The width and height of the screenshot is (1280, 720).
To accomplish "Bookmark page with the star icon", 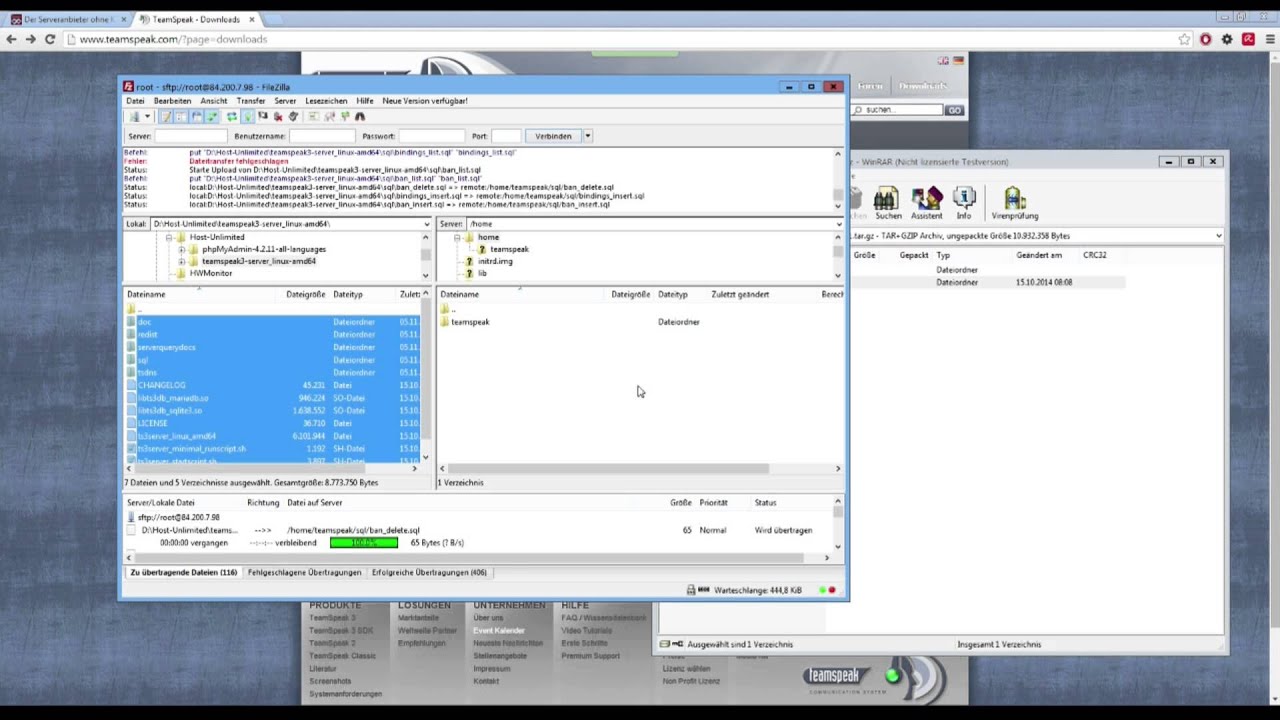I will click(x=1185, y=39).
